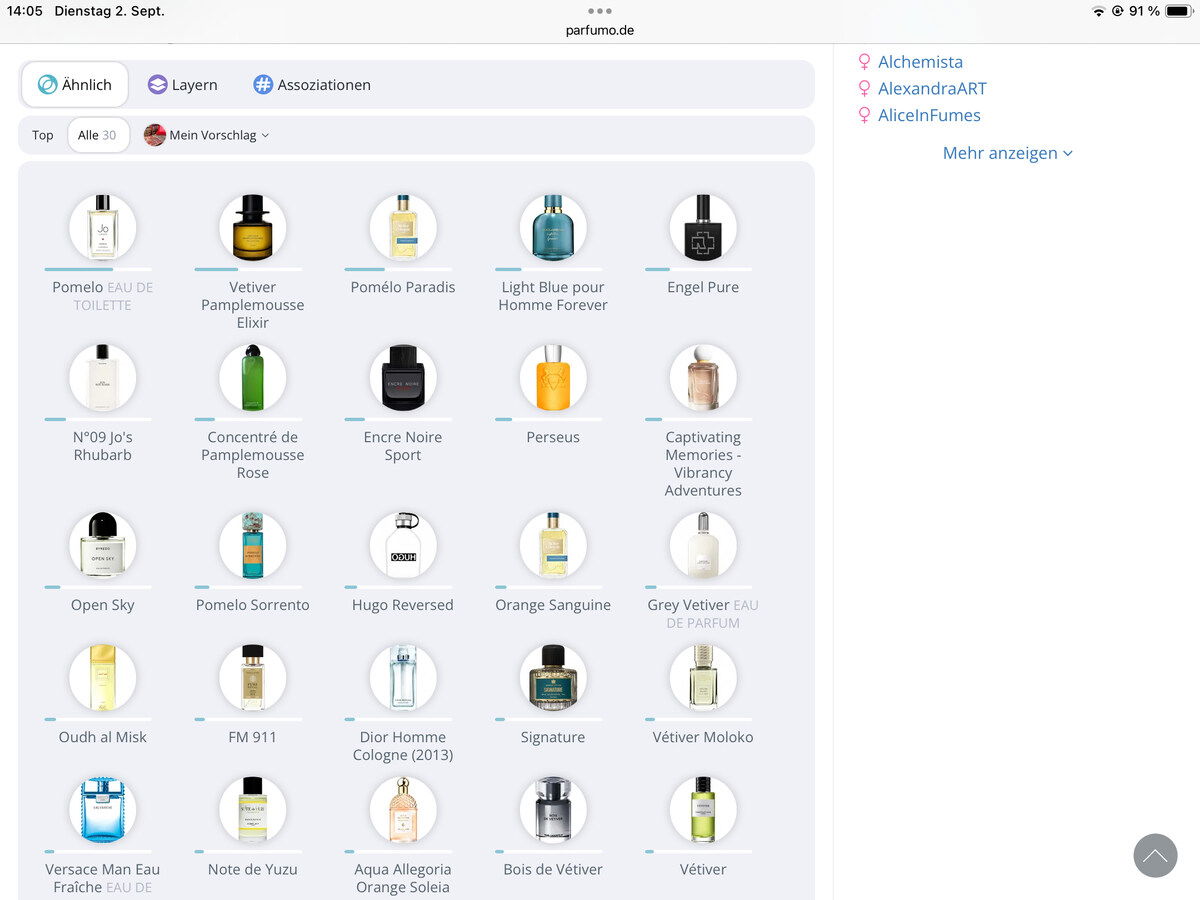This screenshot has width=1200, height=900.
Task: Switch to the Assoziationen tab
Action: pos(312,85)
